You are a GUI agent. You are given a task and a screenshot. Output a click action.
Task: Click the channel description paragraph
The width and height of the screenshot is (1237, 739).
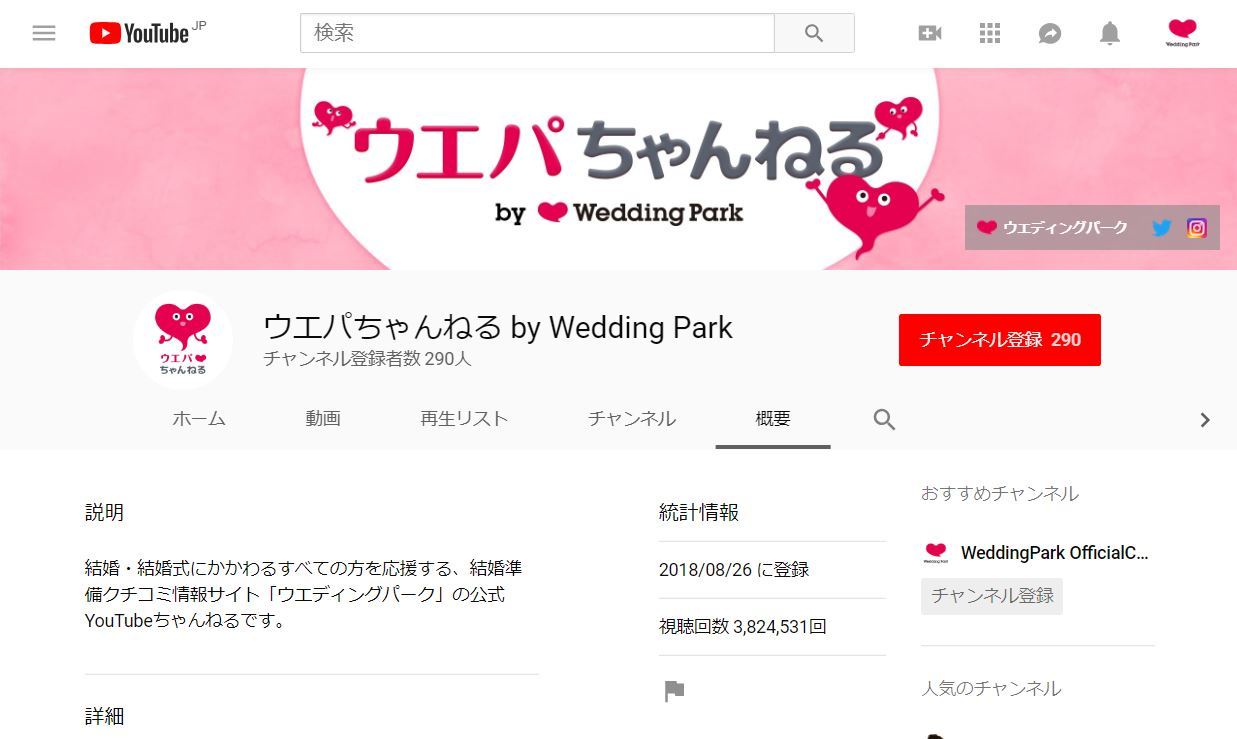click(304, 594)
